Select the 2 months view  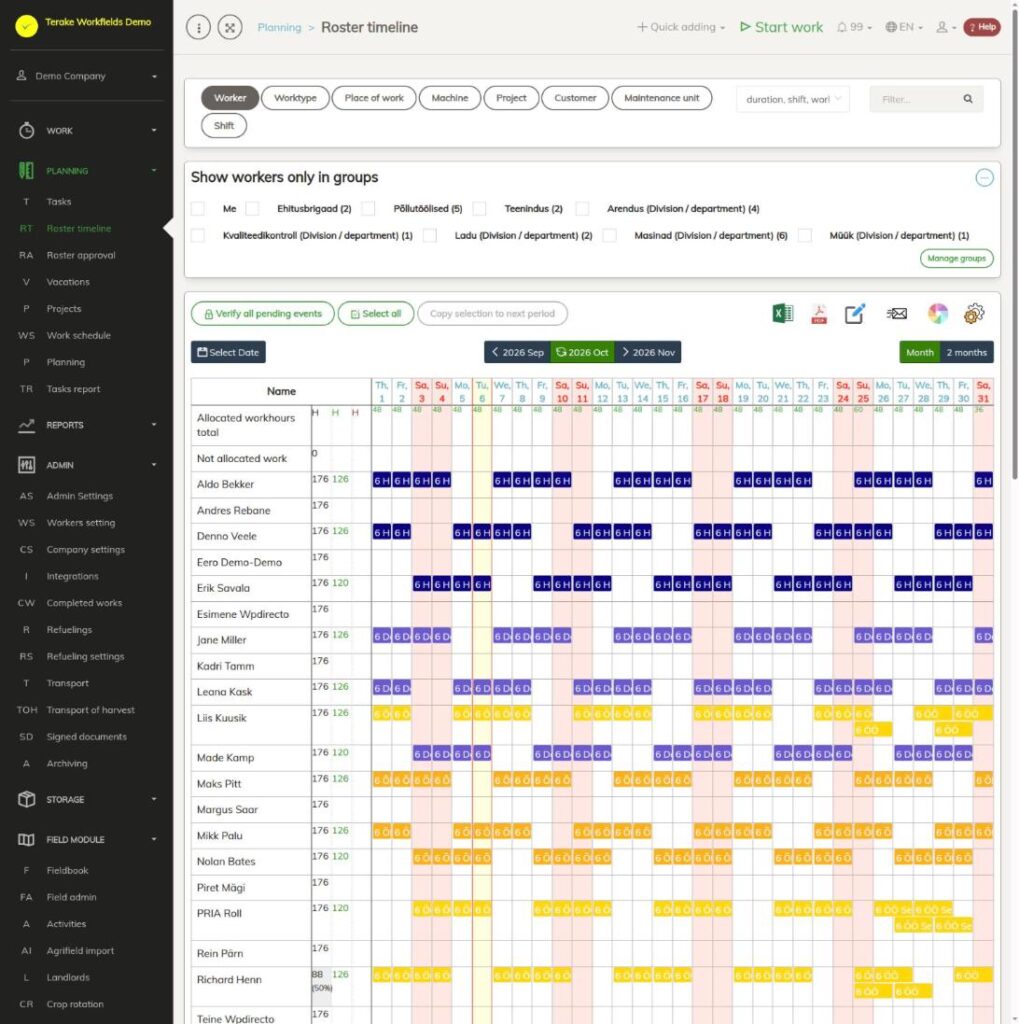point(966,353)
